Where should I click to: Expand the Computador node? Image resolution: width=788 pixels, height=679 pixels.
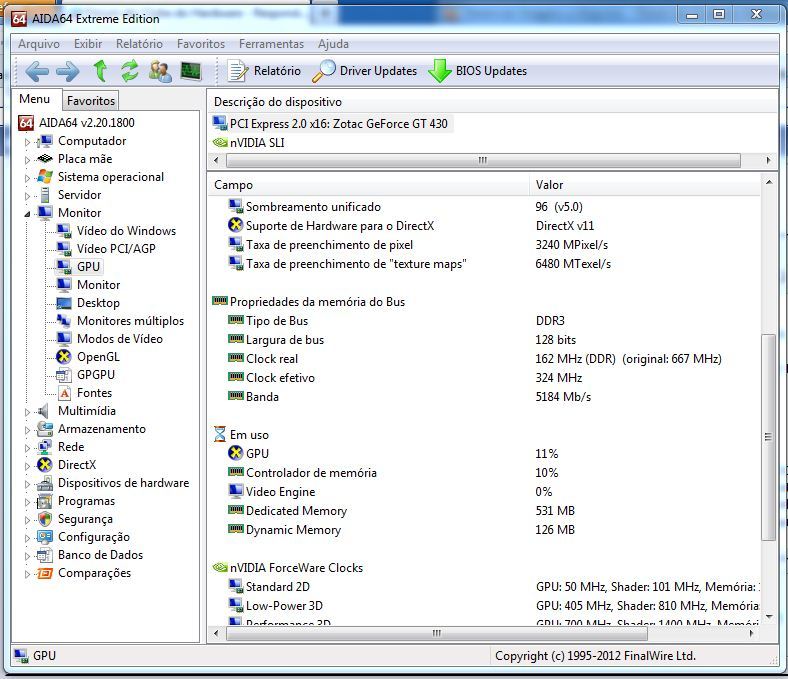pyautogui.click(x=28, y=142)
